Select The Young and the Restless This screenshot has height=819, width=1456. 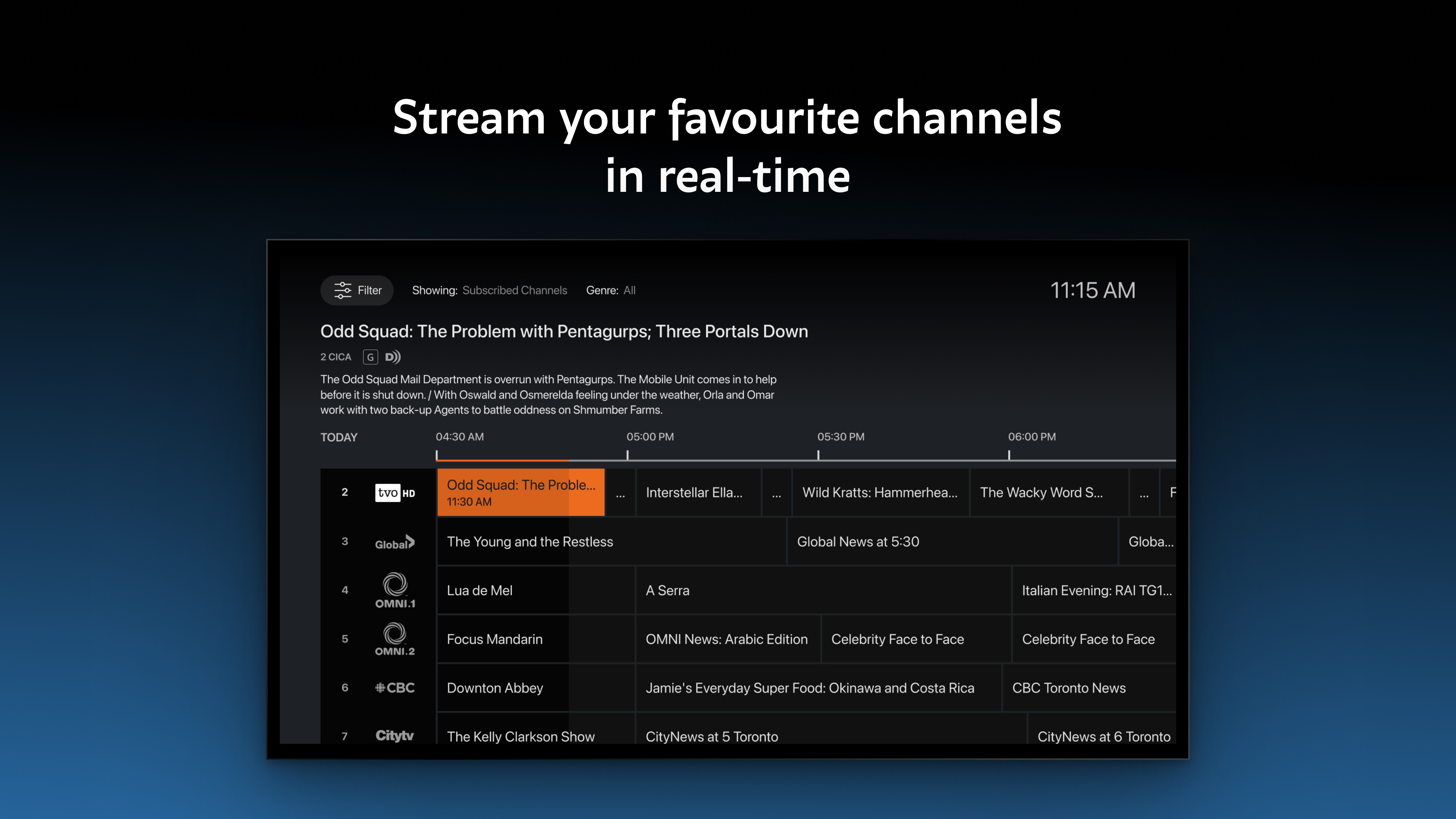tap(612, 542)
